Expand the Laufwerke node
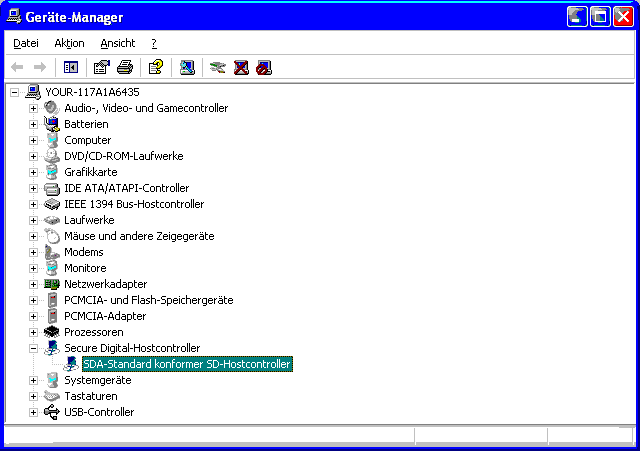 click(33, 220)
